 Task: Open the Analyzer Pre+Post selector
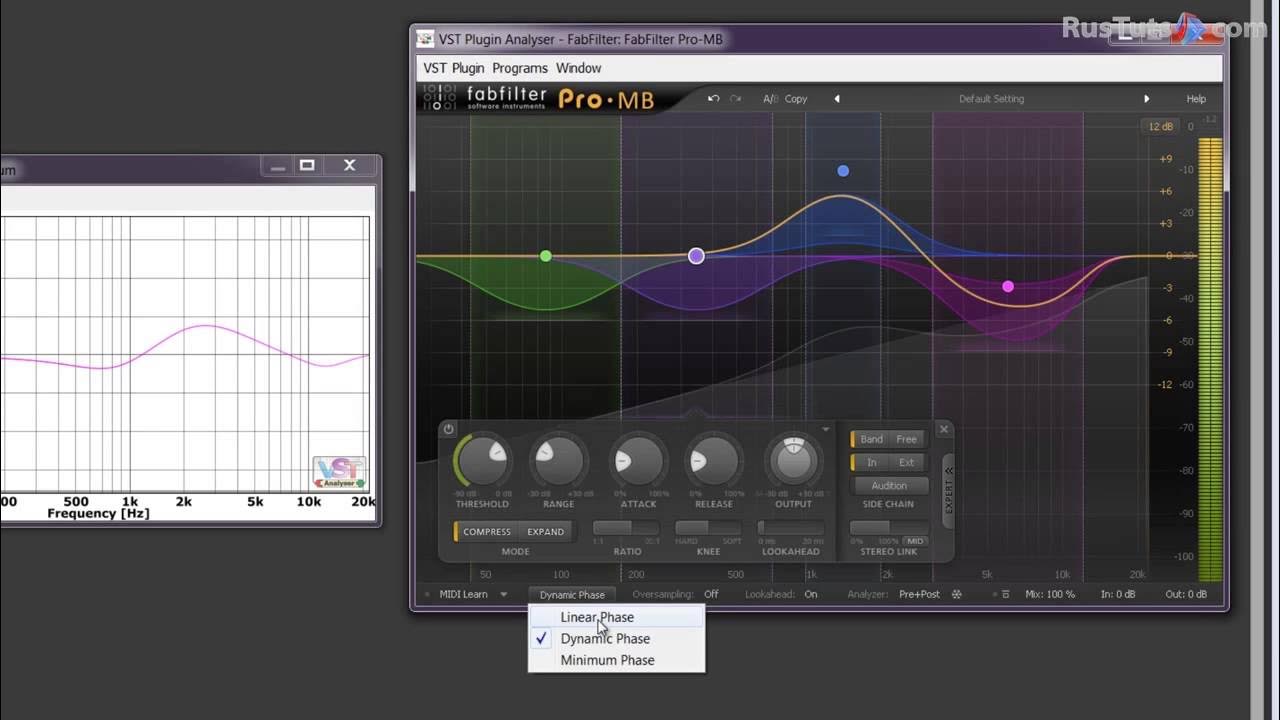919,594
